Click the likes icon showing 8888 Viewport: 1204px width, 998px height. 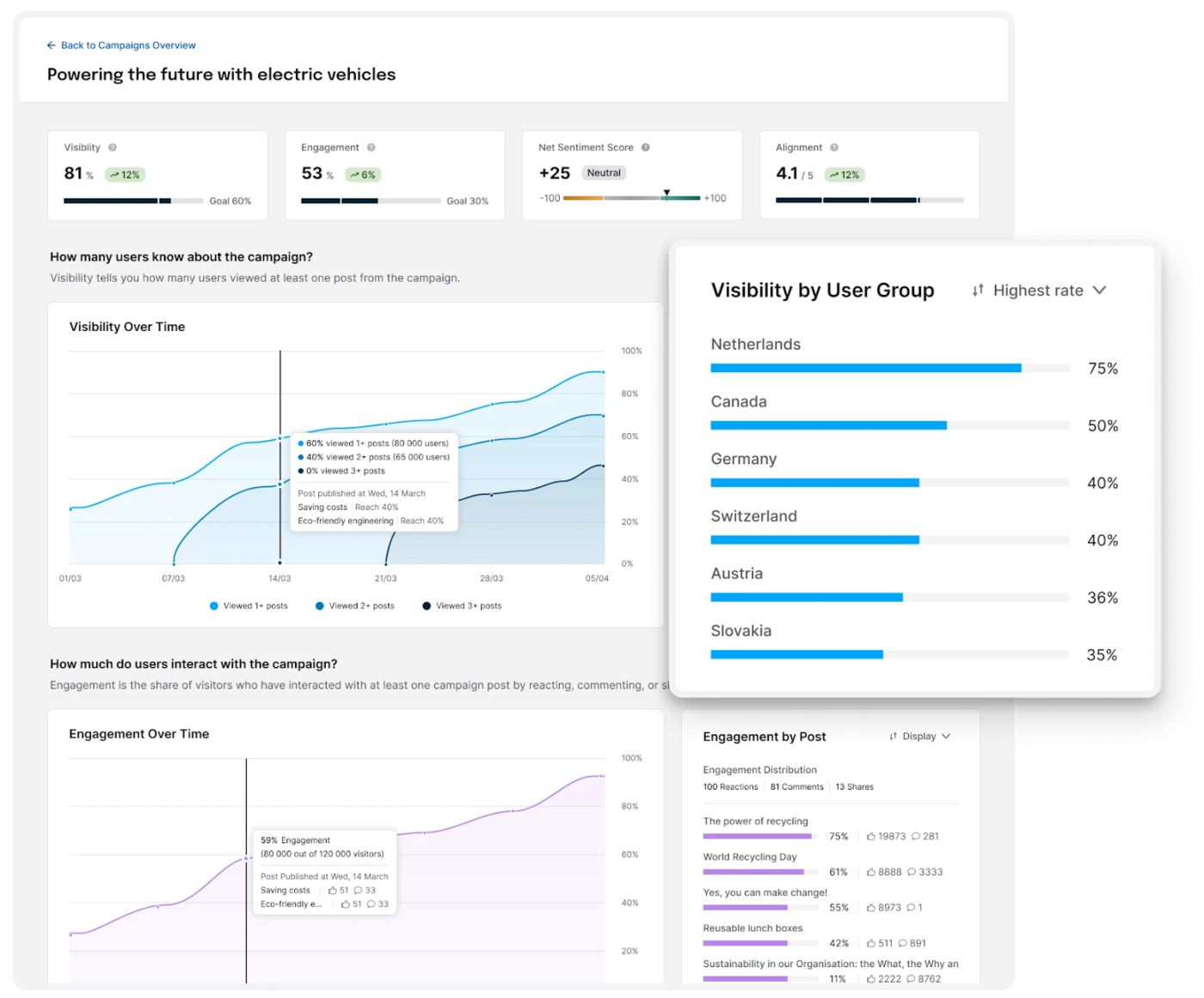coord(871,872)
